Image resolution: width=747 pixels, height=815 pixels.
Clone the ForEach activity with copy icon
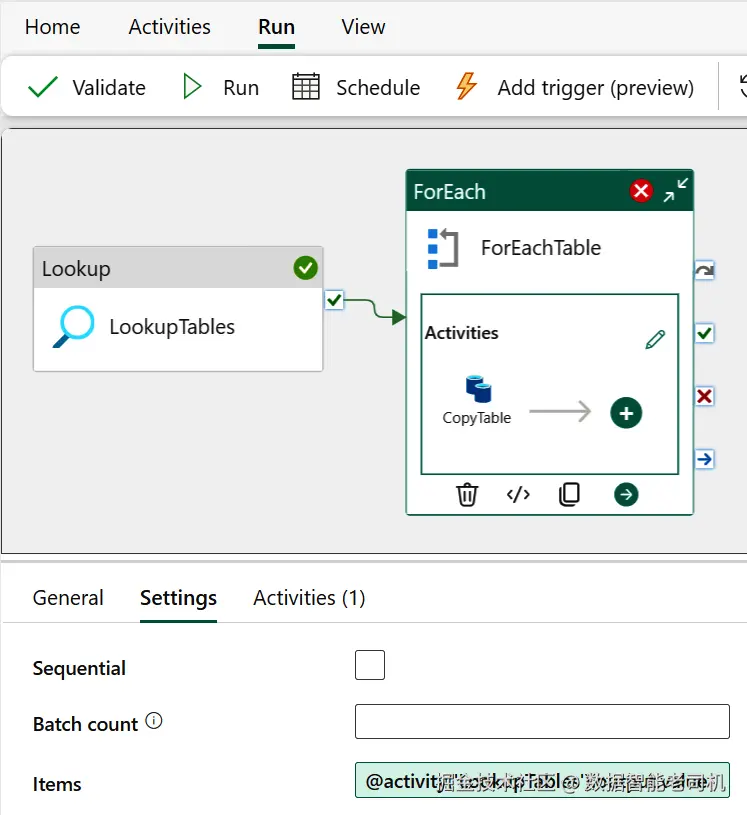[569, 494]
